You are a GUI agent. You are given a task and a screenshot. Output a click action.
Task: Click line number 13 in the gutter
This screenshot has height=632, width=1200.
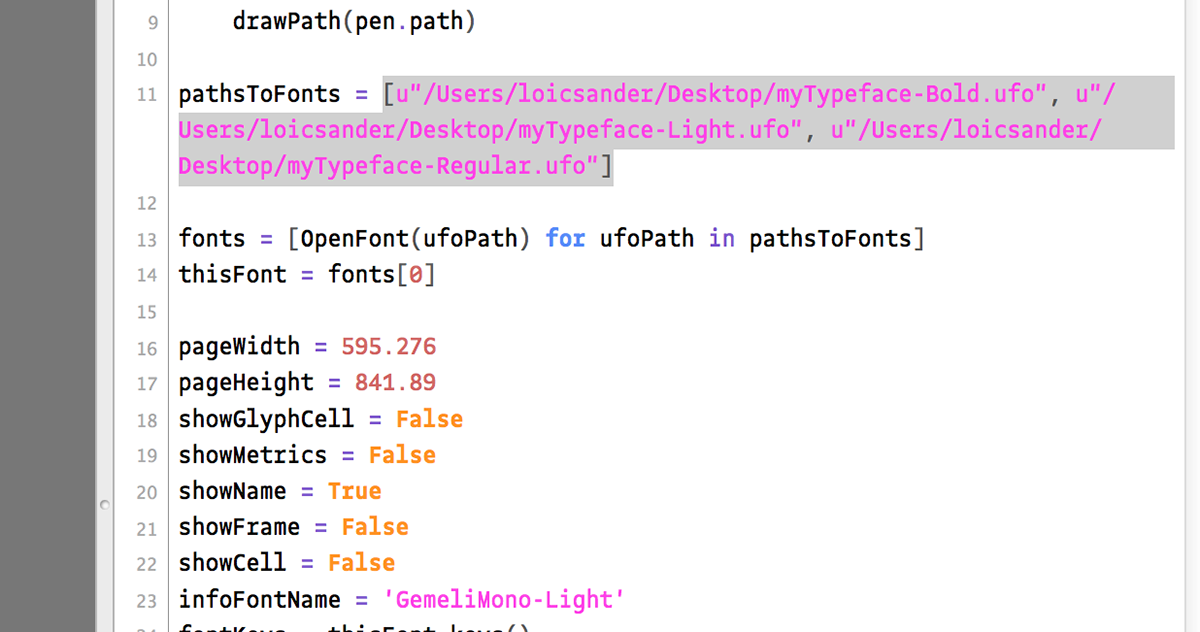point(147,240)
